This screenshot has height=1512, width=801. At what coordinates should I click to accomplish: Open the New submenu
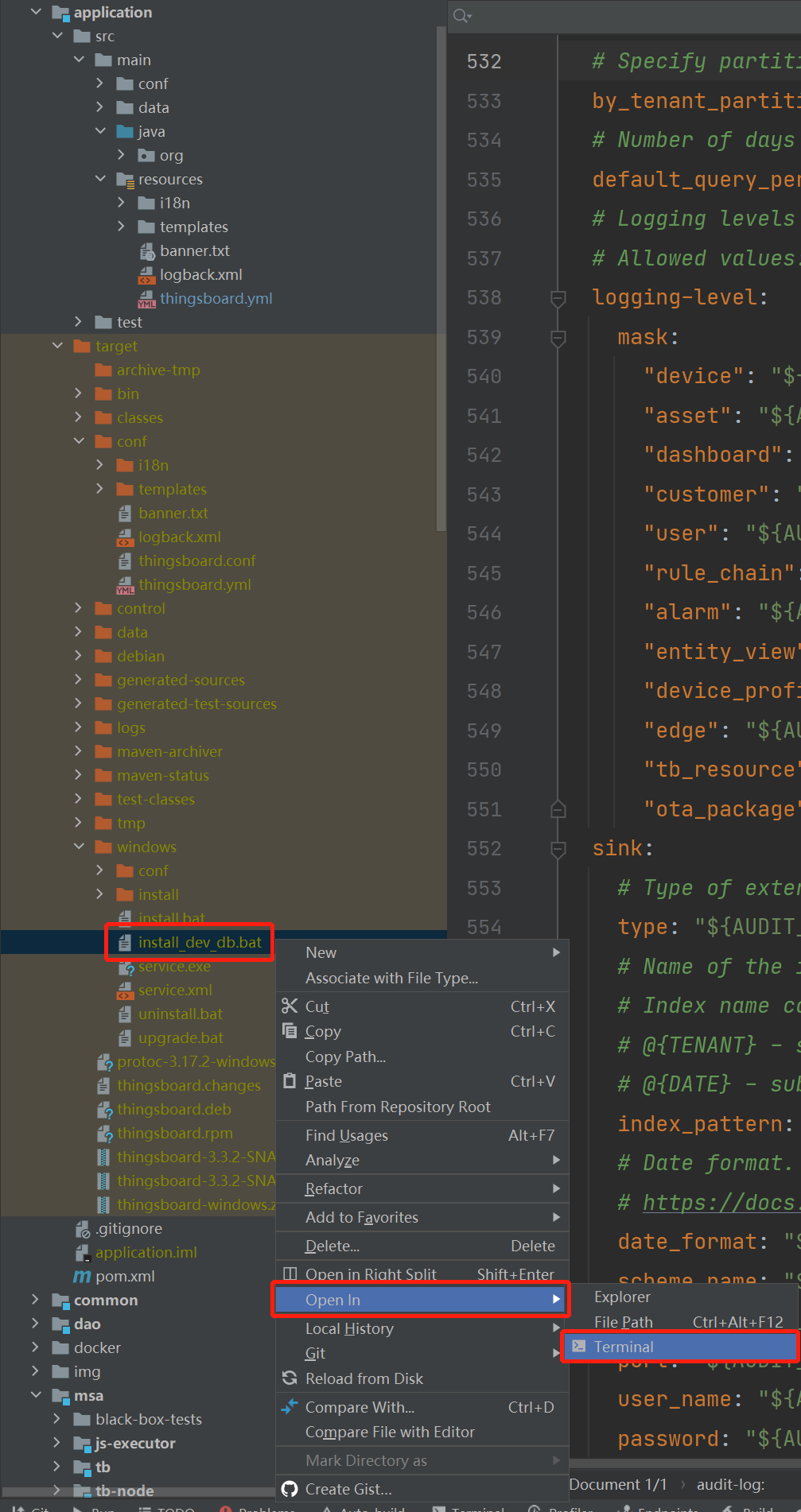coord(422,952)
